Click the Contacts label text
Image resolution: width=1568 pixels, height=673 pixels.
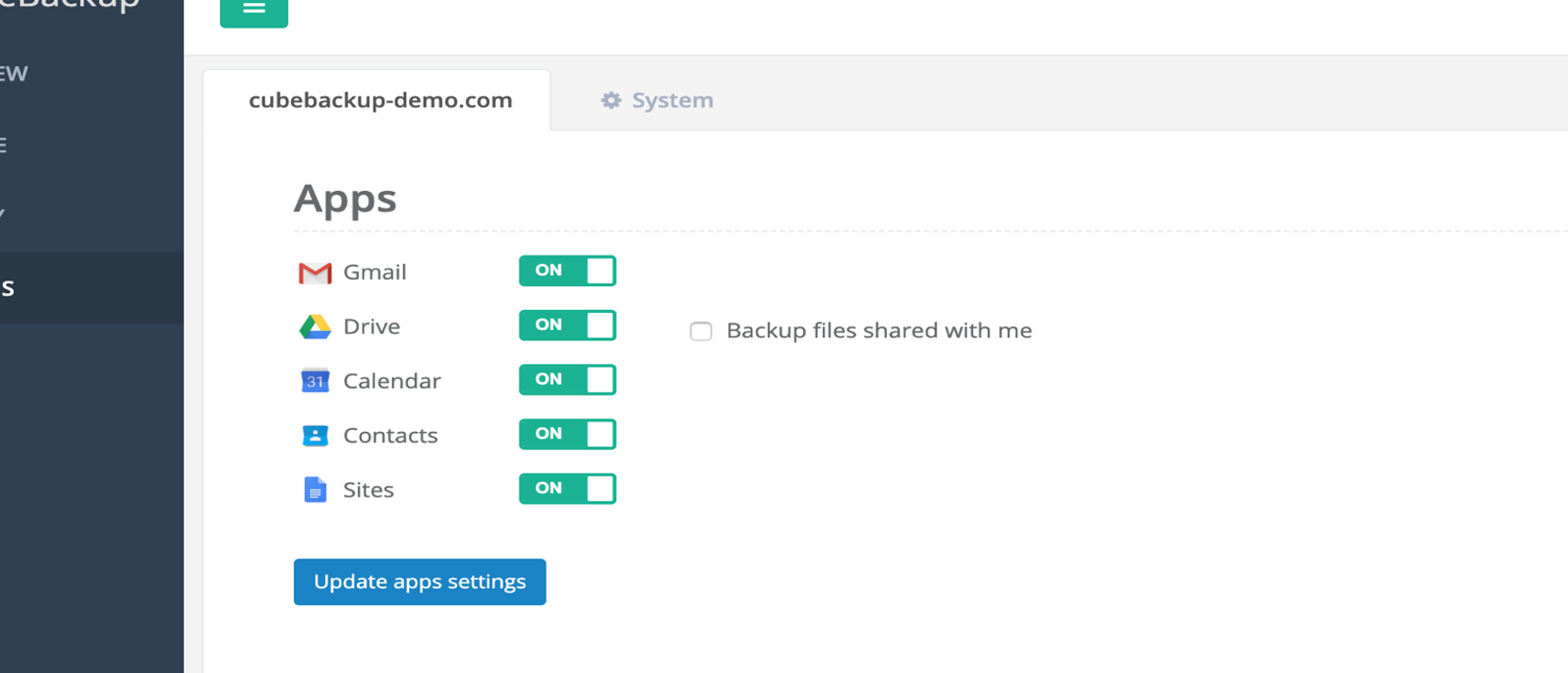pyautogui.click(x=390, y=436)
